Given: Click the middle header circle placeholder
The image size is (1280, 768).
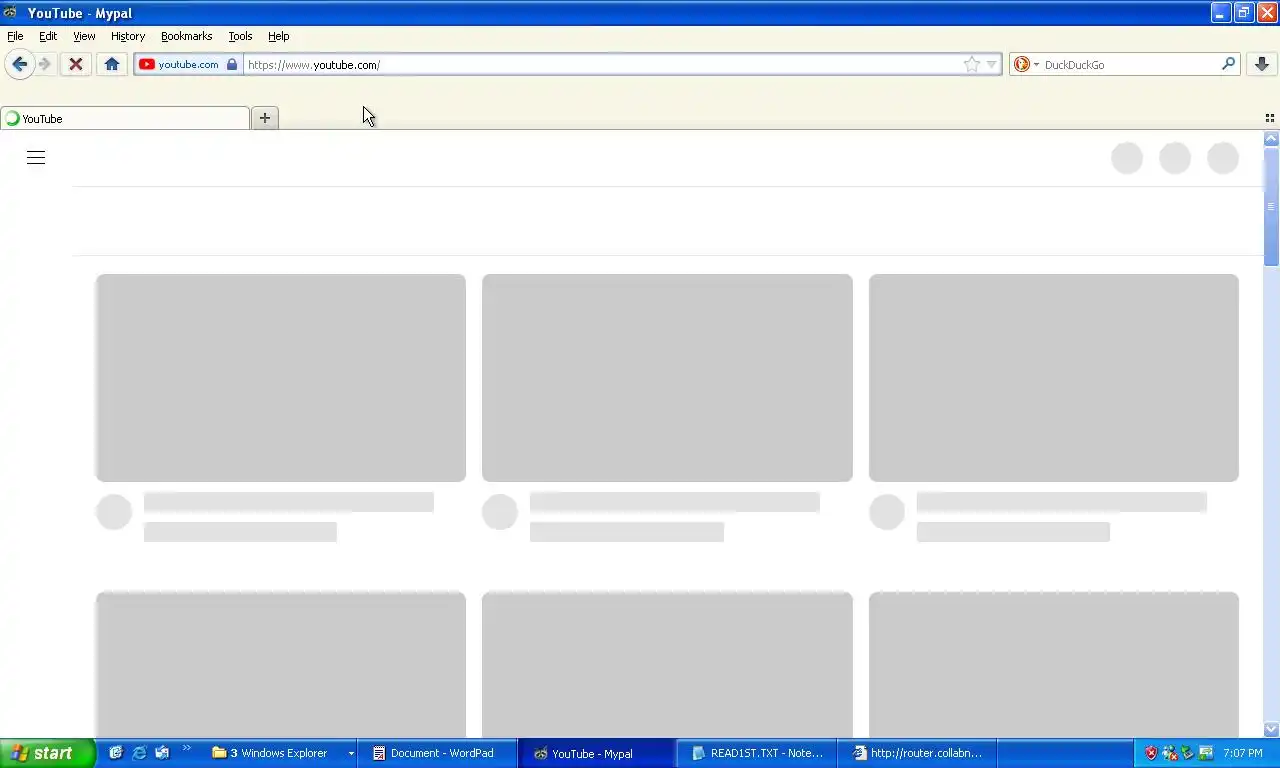Looking at the screenshot, I should pyautogui.click(x=1175, y=158).
